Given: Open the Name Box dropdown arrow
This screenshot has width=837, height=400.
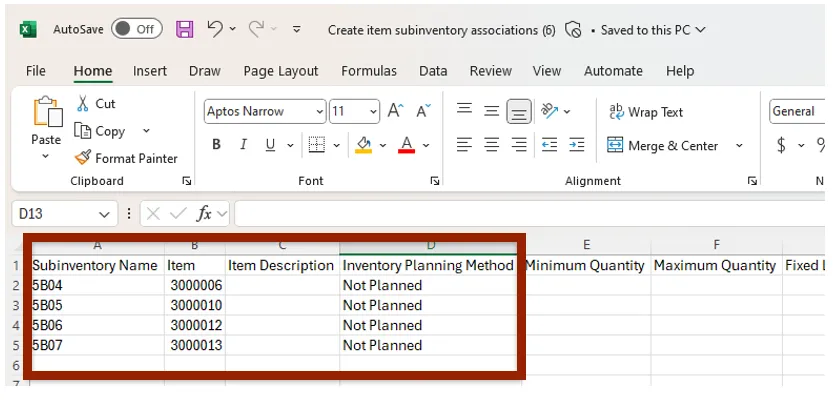Looking at the screenshot, I should click(x=105, y=214).
